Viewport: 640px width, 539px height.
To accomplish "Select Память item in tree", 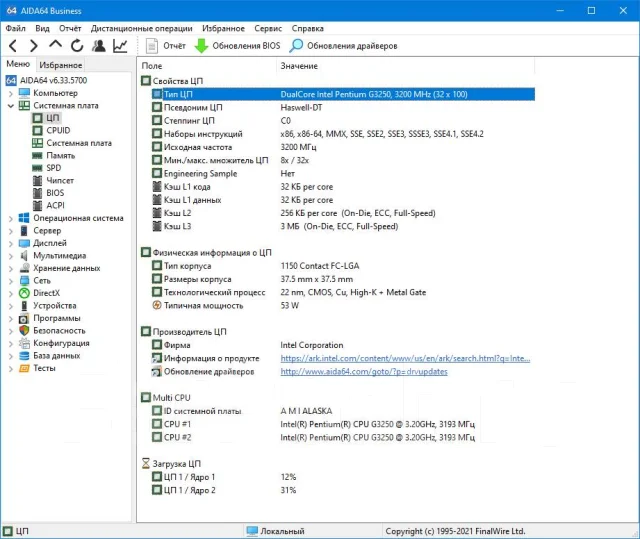I will click(x=61, y=155).
